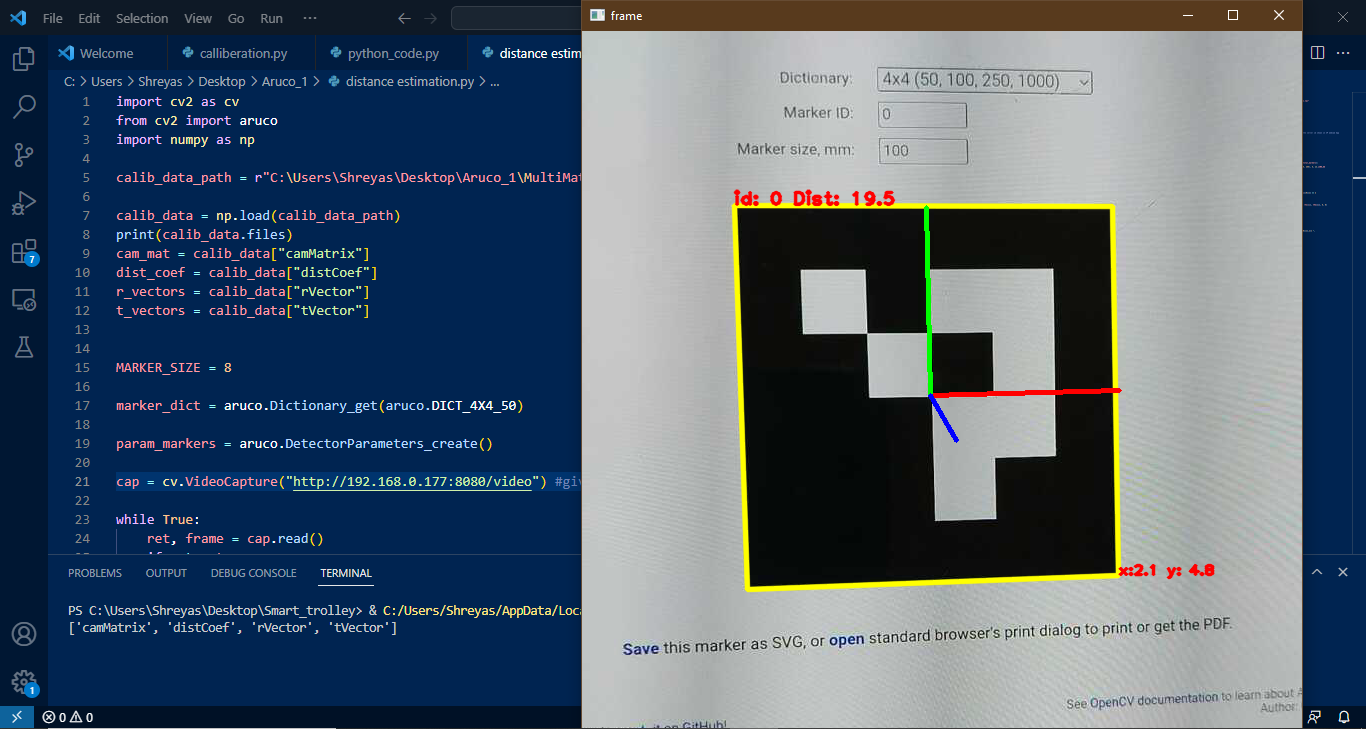This screenshot has height=729, width=1366.
Task: Open the Run and Debug view
Action: [x=23, y=203]
